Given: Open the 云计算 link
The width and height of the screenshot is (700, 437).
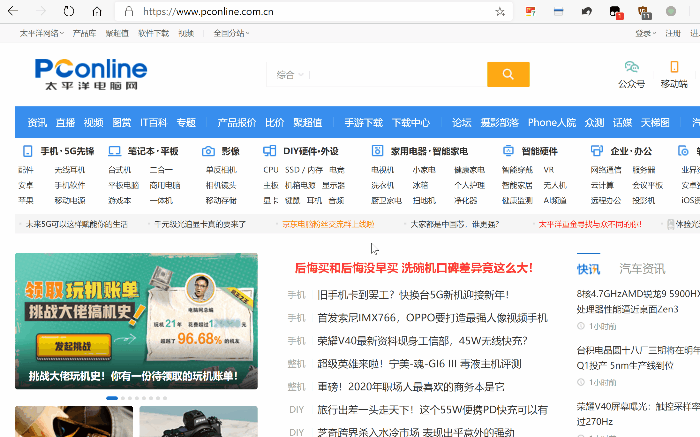Looking at the screenshot, I should point(602,185).
